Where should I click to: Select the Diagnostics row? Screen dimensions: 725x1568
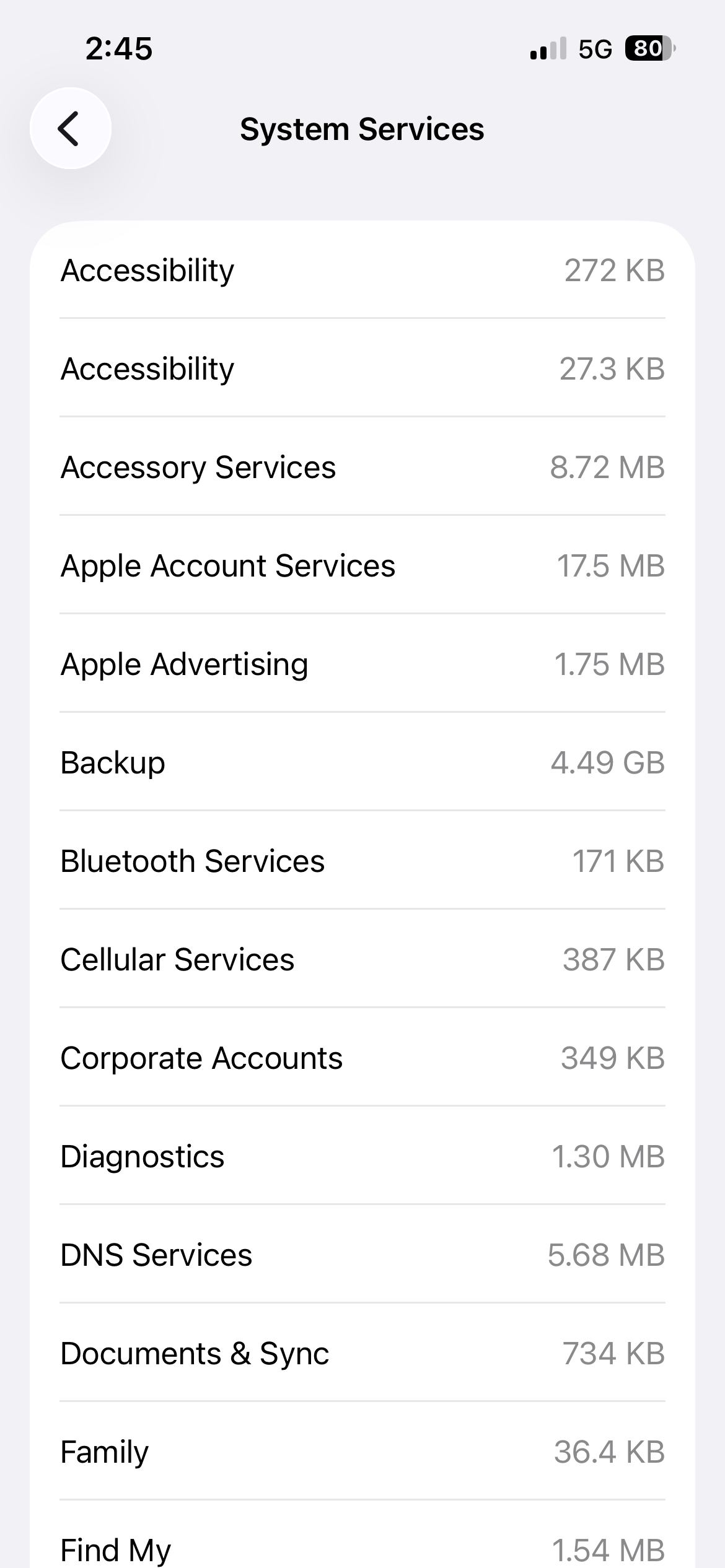[x=362, y=1156]
